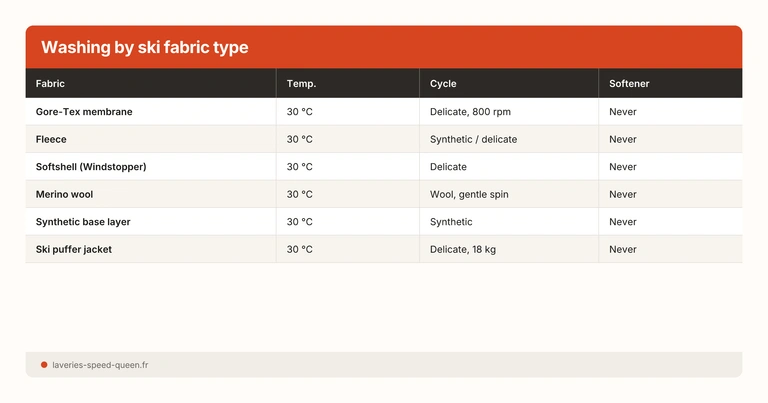Select the 'Delicate, 800 rpm' cycle cell

(x=470, y=112)
